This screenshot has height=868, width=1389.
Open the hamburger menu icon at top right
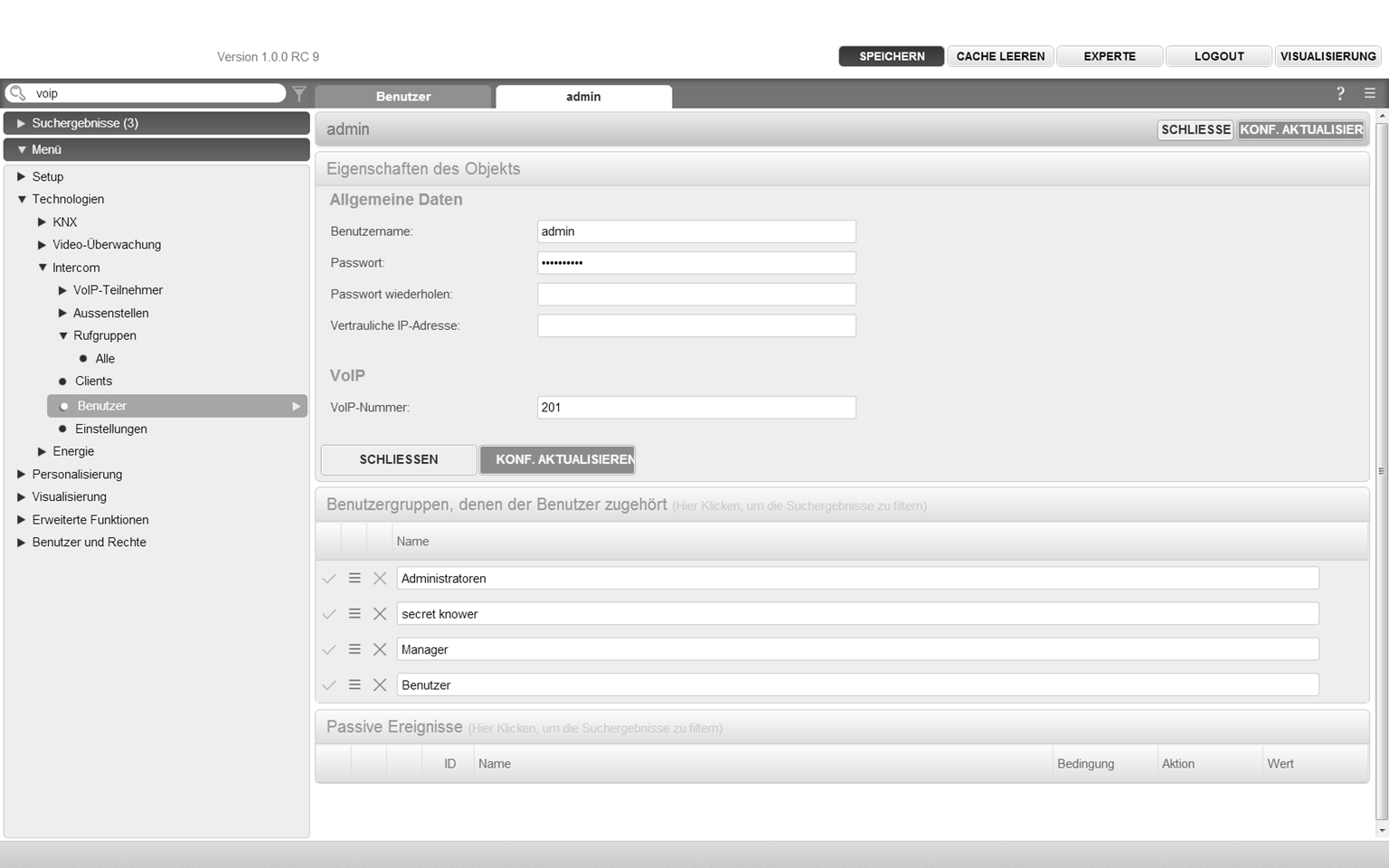point(1370,93)
